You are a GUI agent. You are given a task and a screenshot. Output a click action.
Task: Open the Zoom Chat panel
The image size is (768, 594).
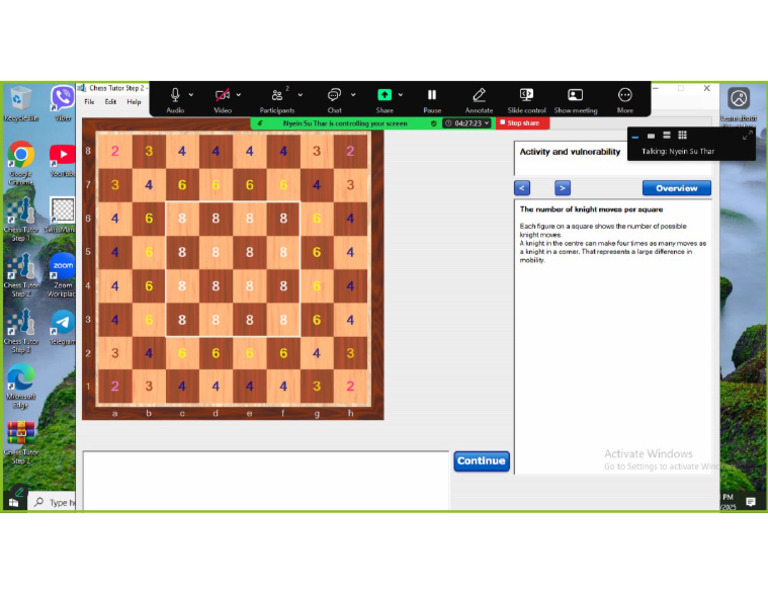pyautogui.click(x=335, y=100)
